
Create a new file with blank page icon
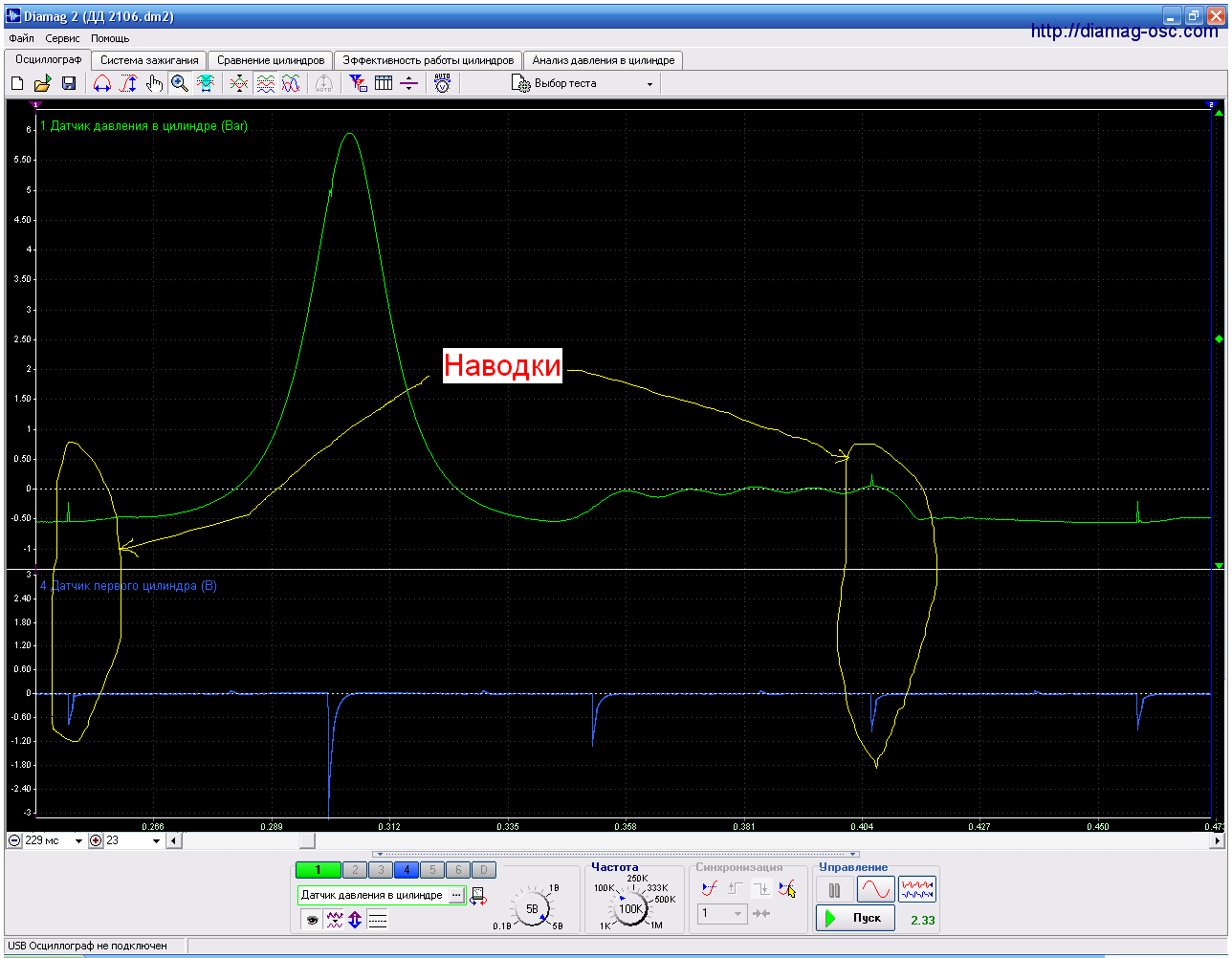(17, 84)
